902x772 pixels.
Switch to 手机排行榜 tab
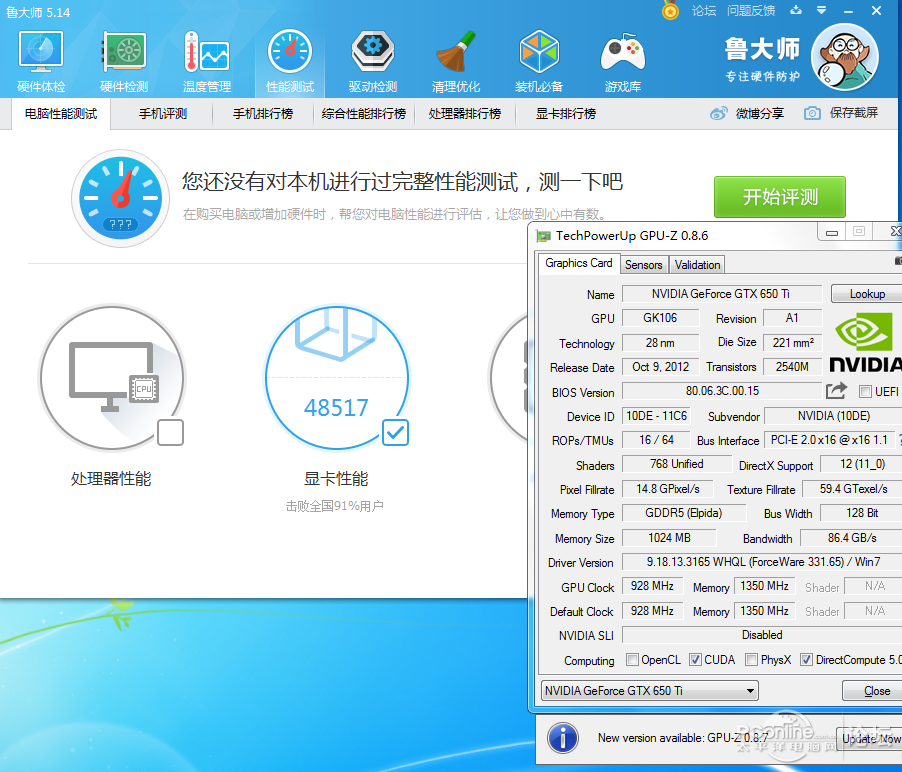pyautogui.click(x=263, y=114)
